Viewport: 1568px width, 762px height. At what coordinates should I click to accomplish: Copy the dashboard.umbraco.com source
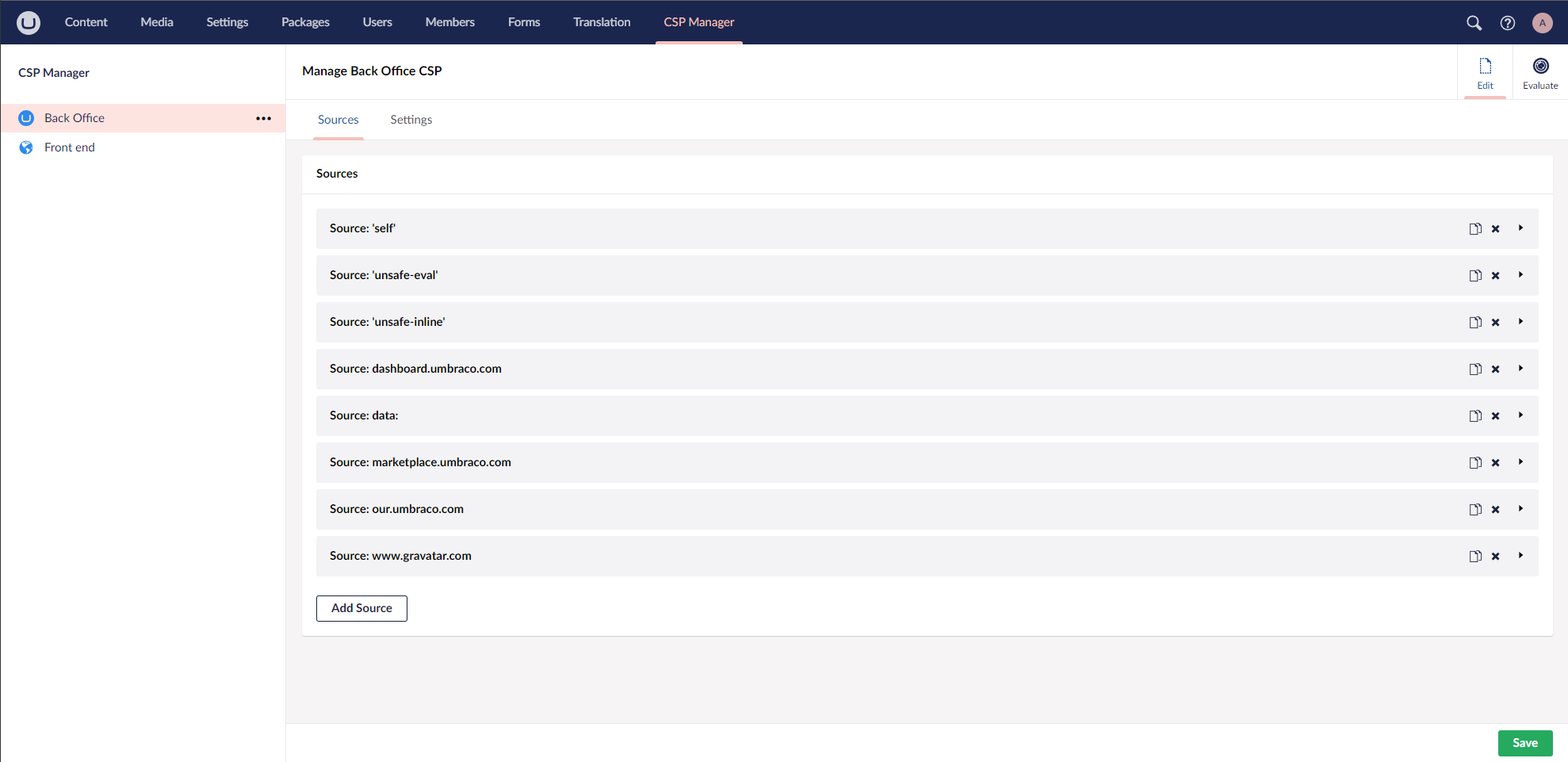[1475, 370]
